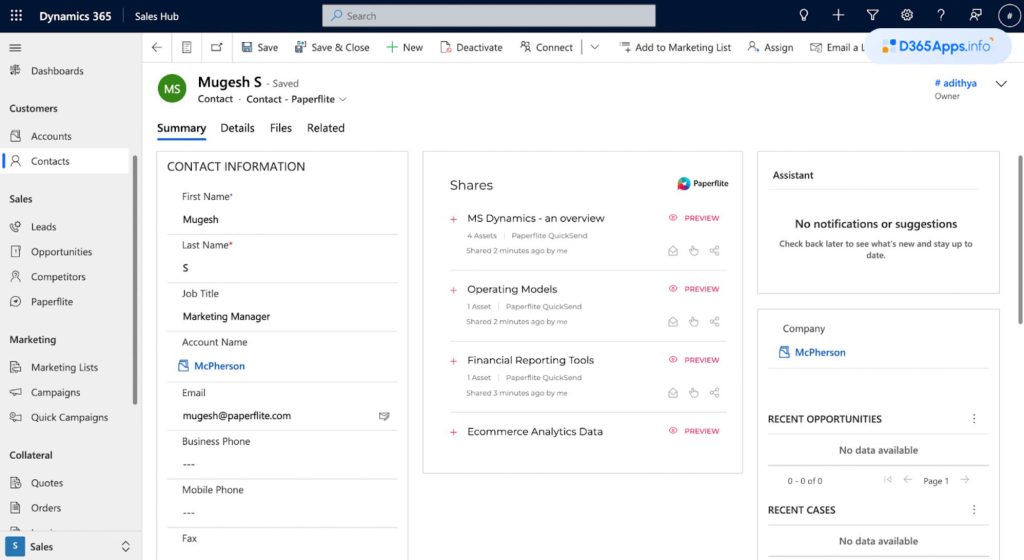Viewport: 1024px width, 560px height.
Task: Open Recent Cases more options menu
Action: click(x=974, y=509)
